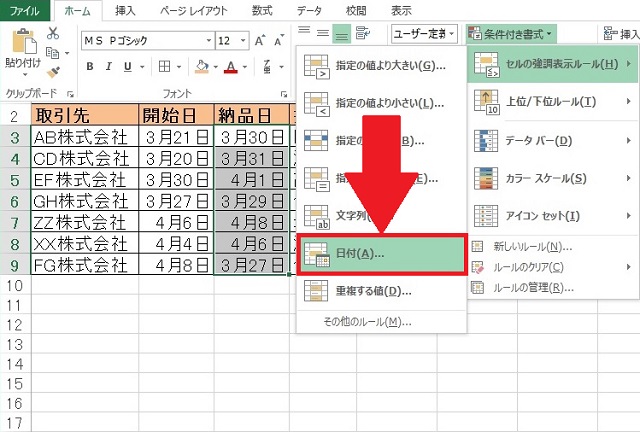
Task: Click row header 3
Action: tap(15, 137)
